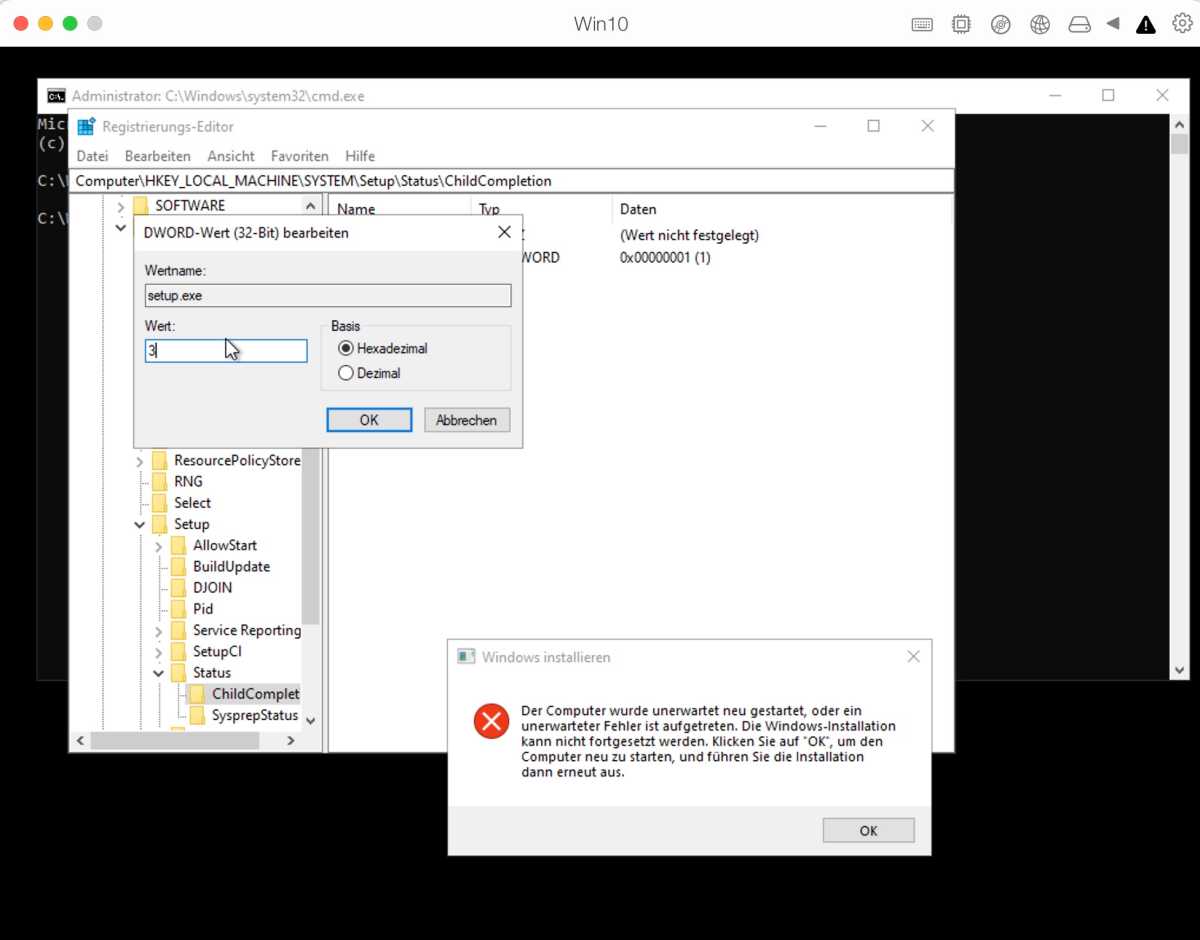
Task: Open the Hilfe menu
Action: (360, 156)
